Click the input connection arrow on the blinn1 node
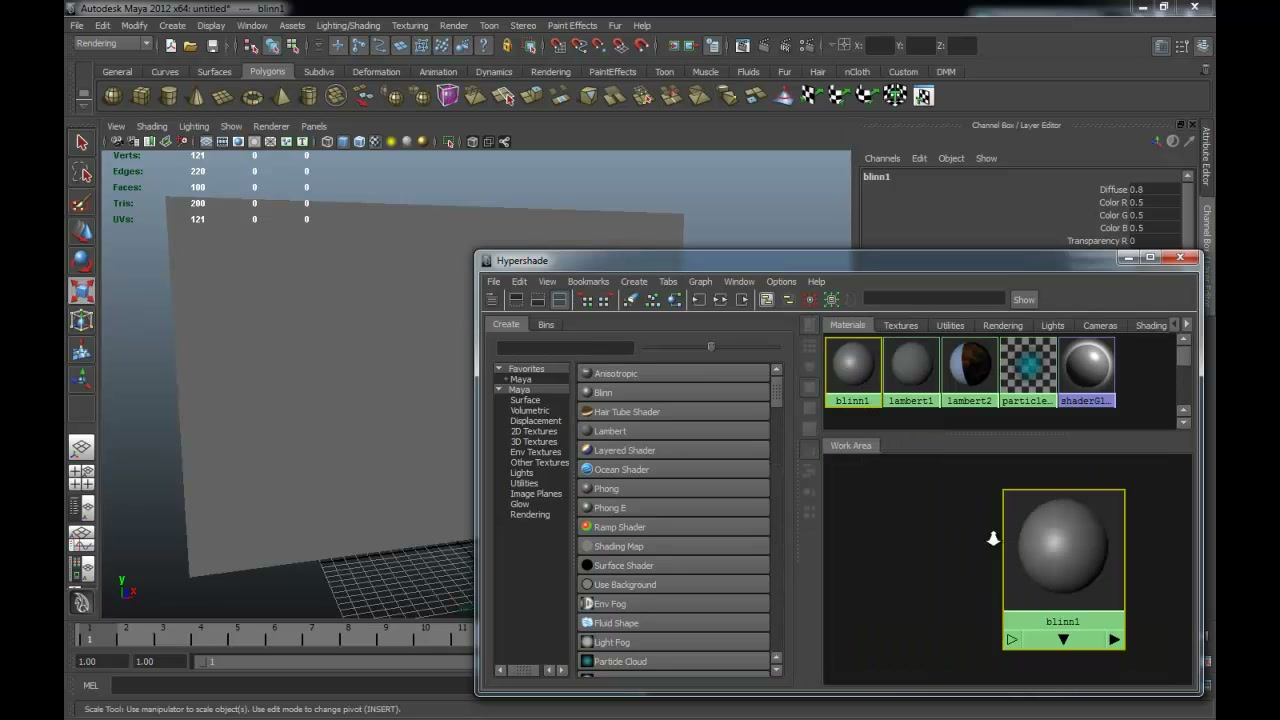Image resolution: width=1280 pixels, height=720 pixels. (1012, 640)
